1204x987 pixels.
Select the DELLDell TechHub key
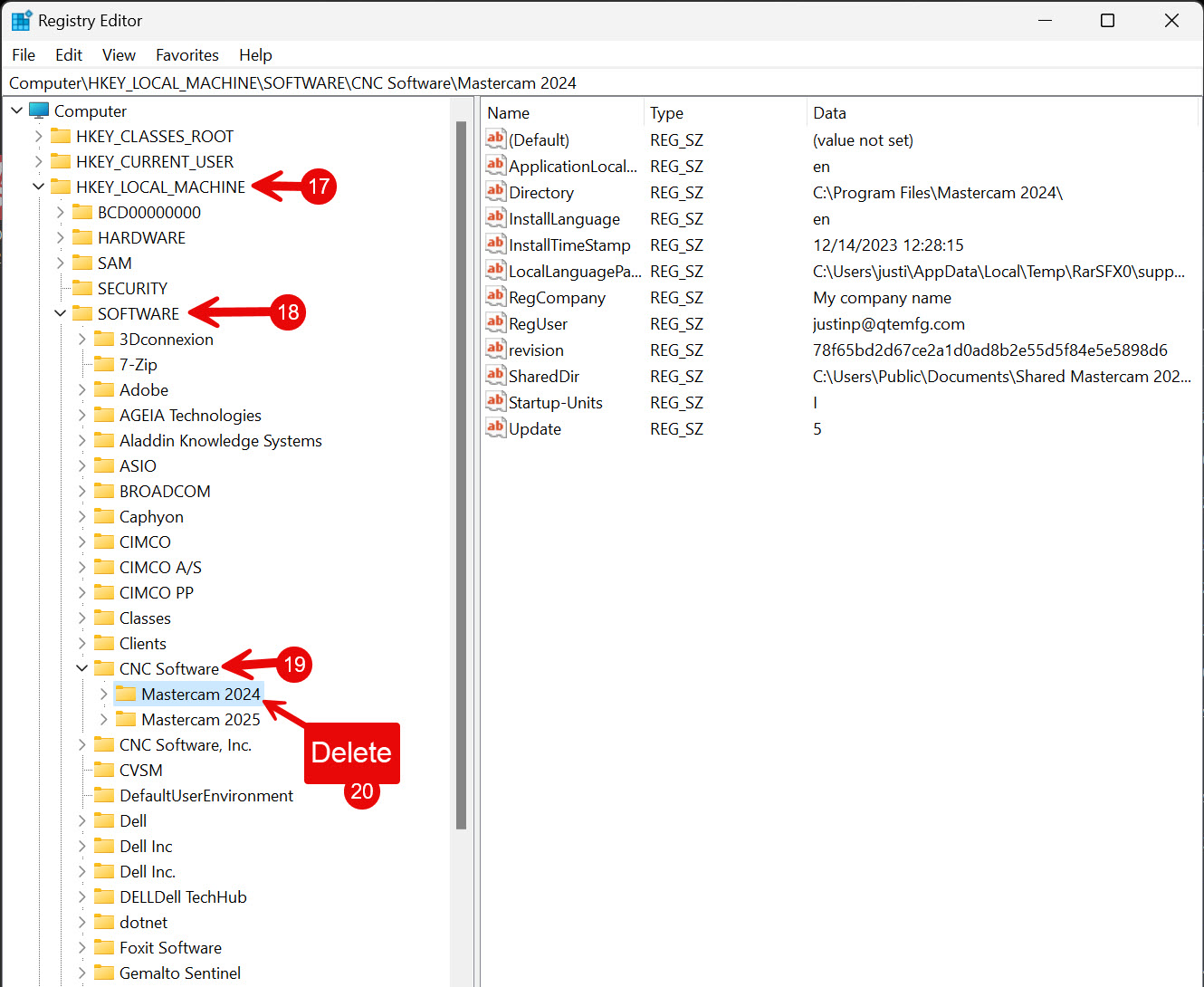[x=183, y=896]
